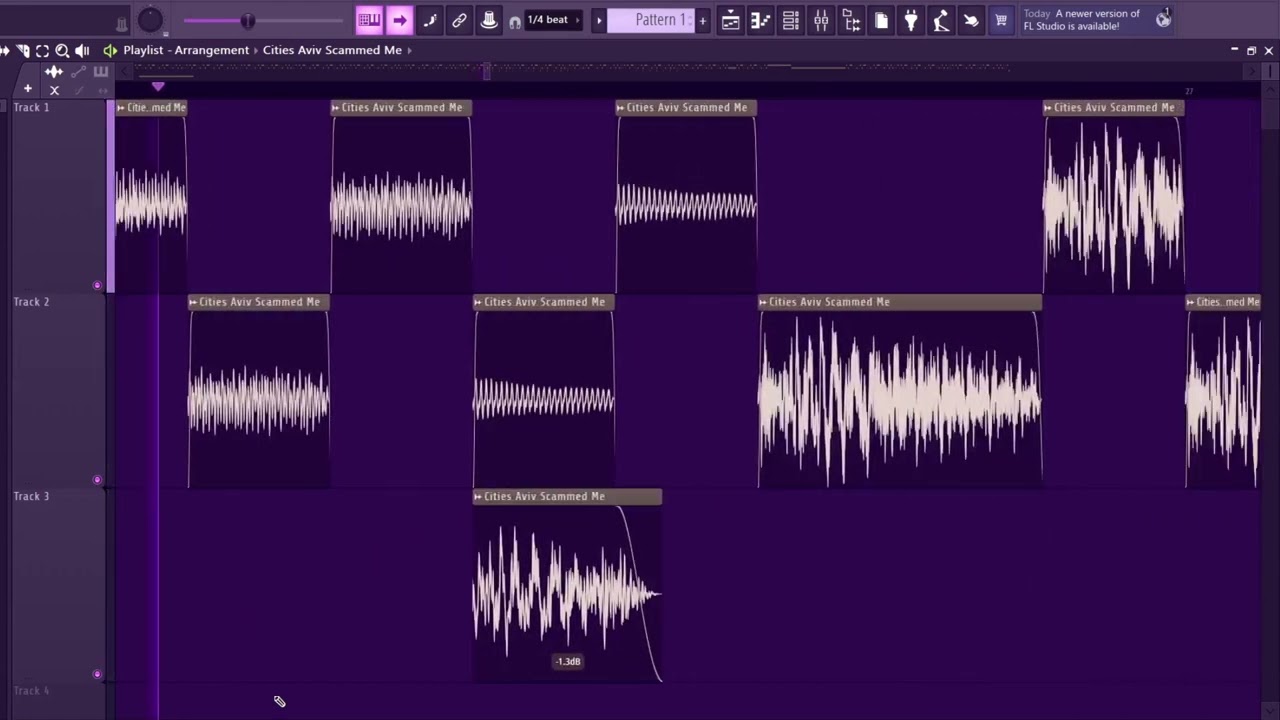Expand the arrow after Playlist - Arrangement

point(256,50)
